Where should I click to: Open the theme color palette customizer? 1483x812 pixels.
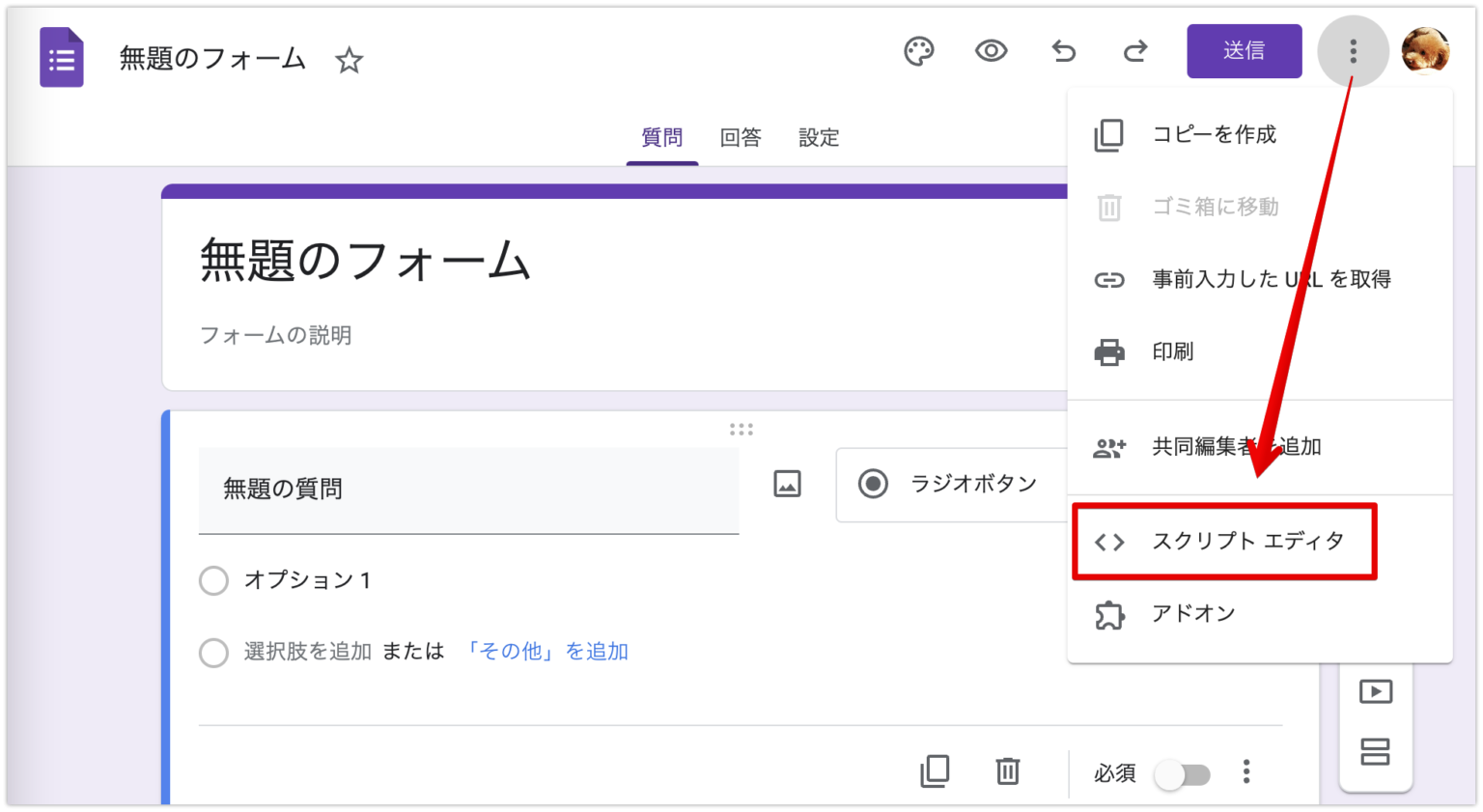918,52
